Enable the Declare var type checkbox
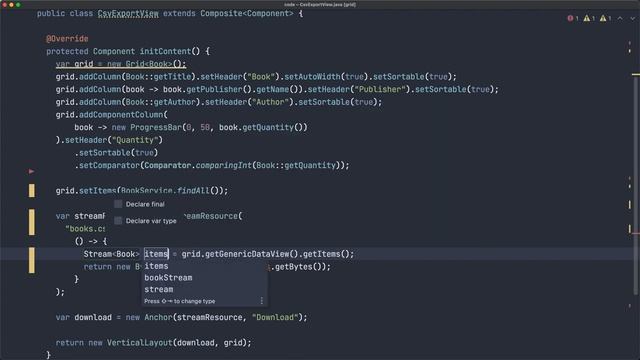Viewport: 640px width, 360px height. [x=118, y=221]
